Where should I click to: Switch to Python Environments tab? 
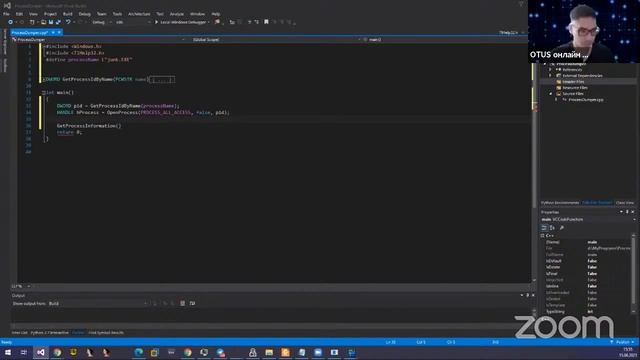(560, 202)
